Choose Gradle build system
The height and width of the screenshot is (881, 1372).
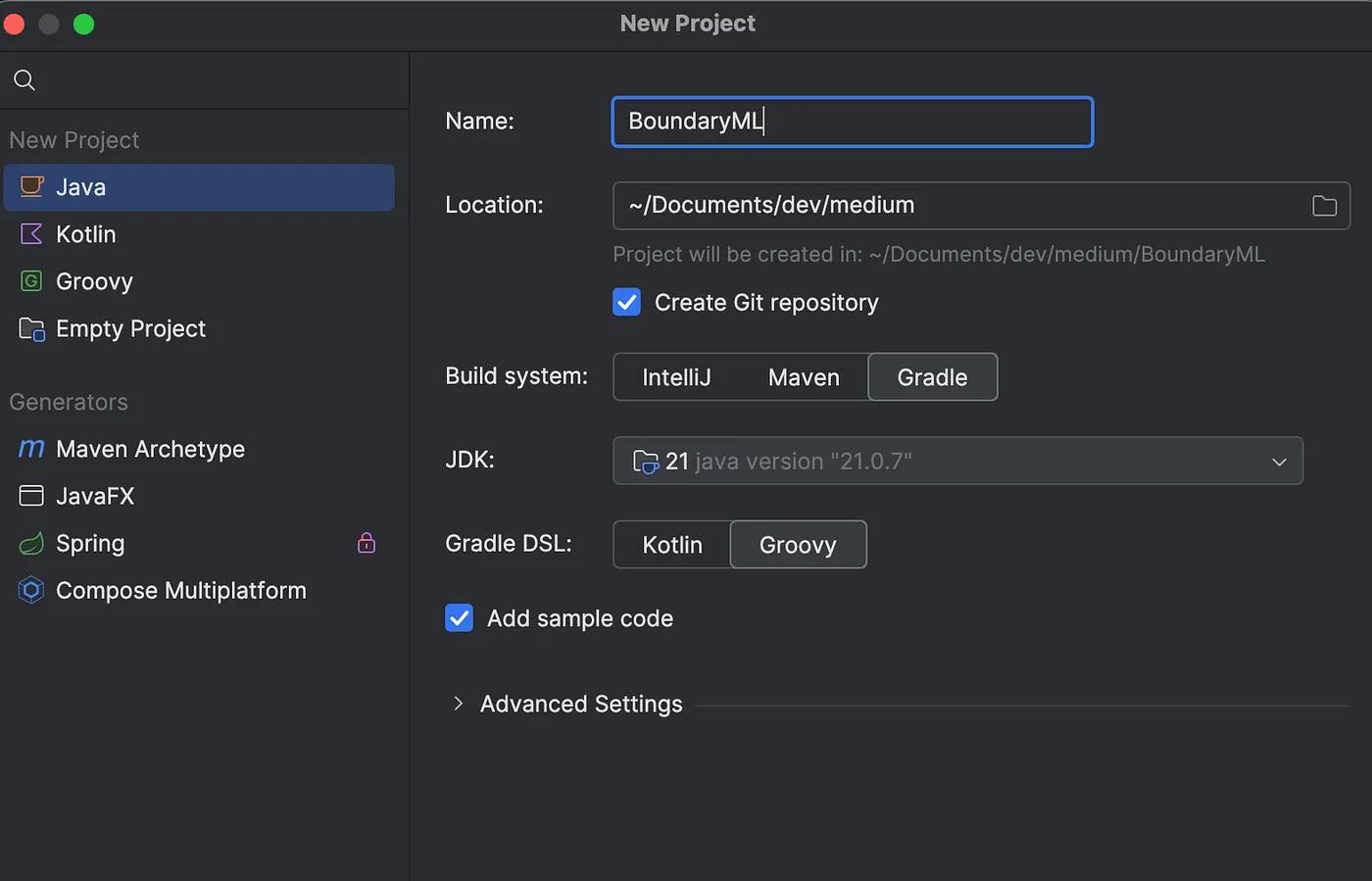(x=933, y=377)
